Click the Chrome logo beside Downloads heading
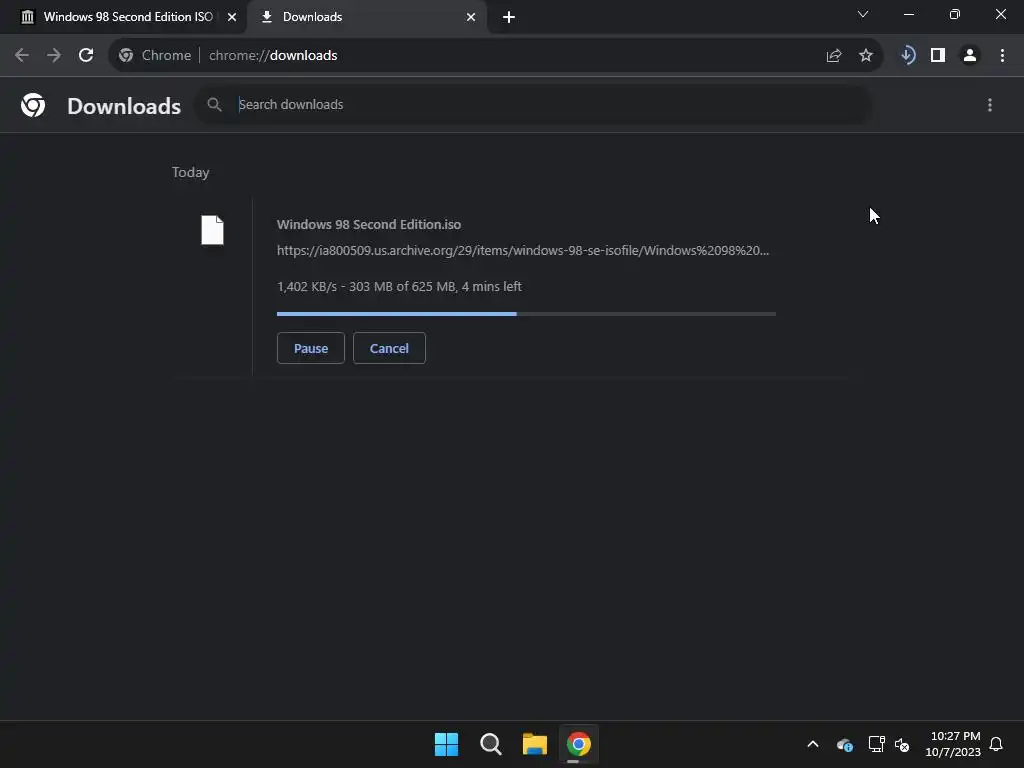 pos(33,105)
